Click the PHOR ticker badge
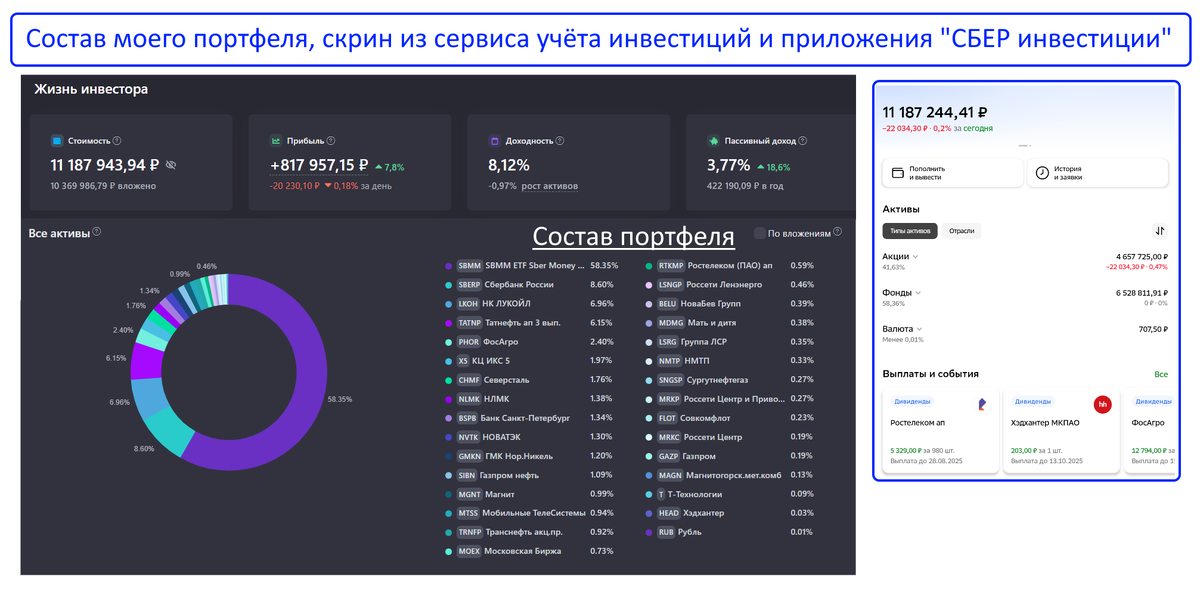 (468, 342)
